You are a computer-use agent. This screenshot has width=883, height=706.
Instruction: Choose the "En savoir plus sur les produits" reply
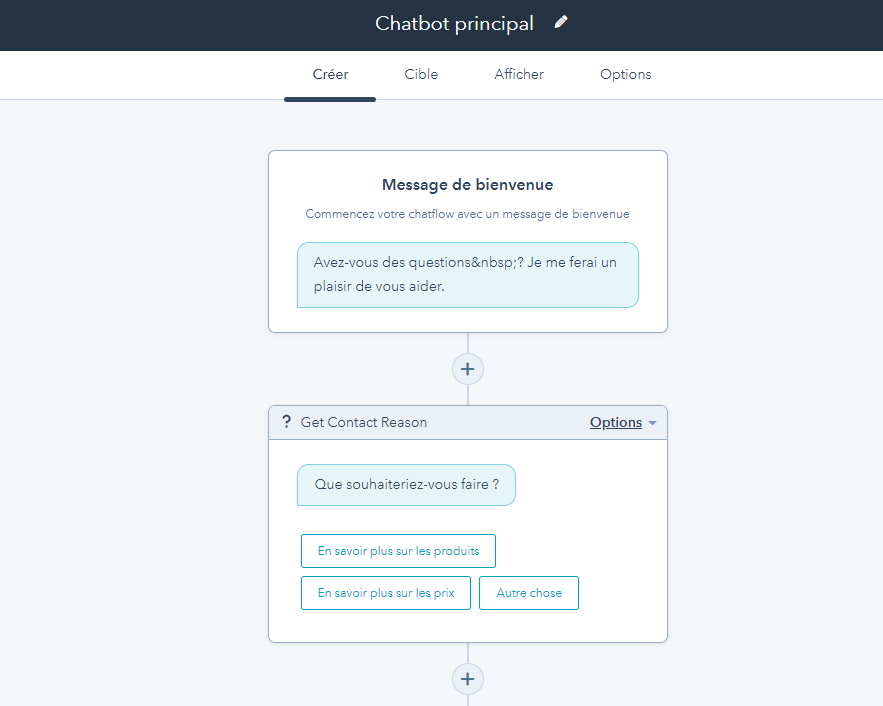coord(398,551)
